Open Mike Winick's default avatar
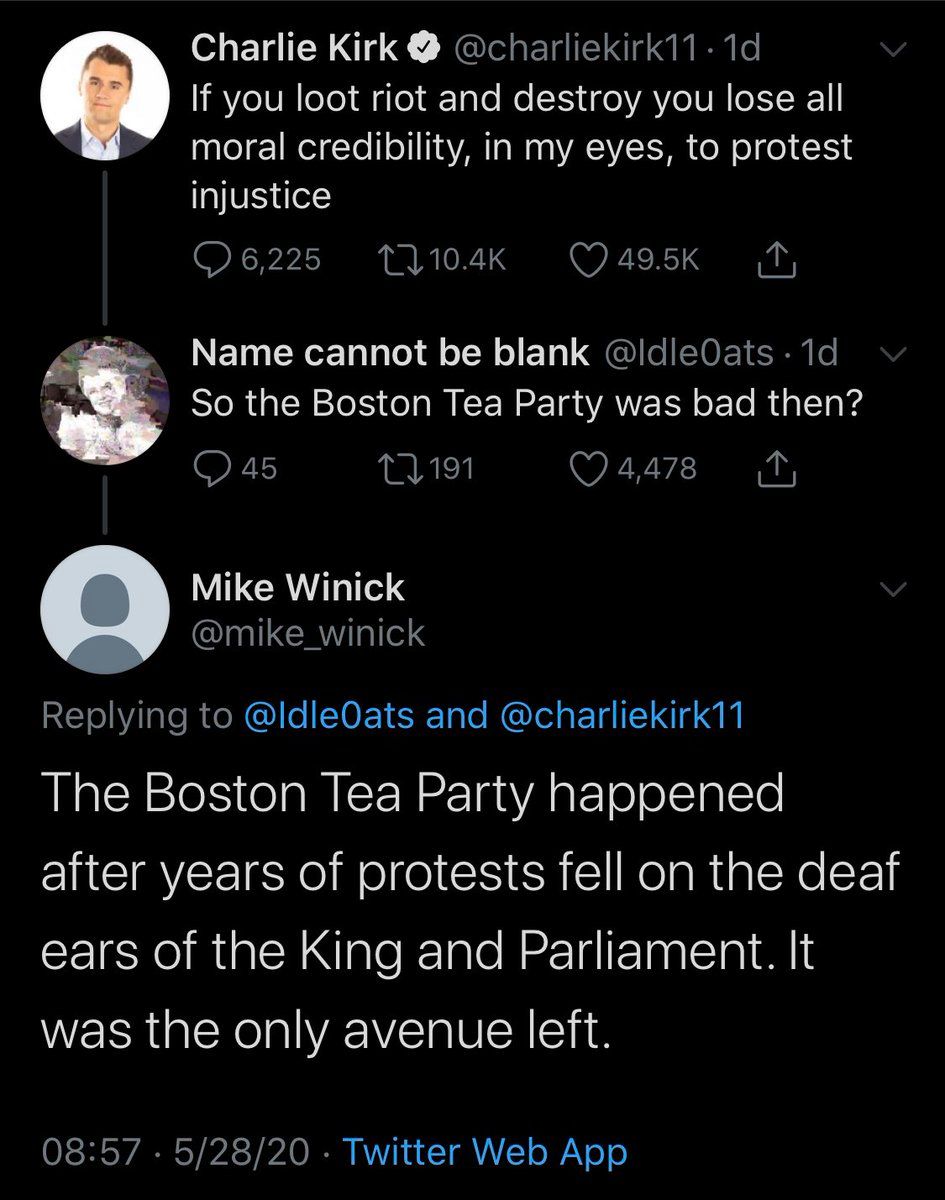Viewport: 945px width, 1200px height. coord(104,609)
